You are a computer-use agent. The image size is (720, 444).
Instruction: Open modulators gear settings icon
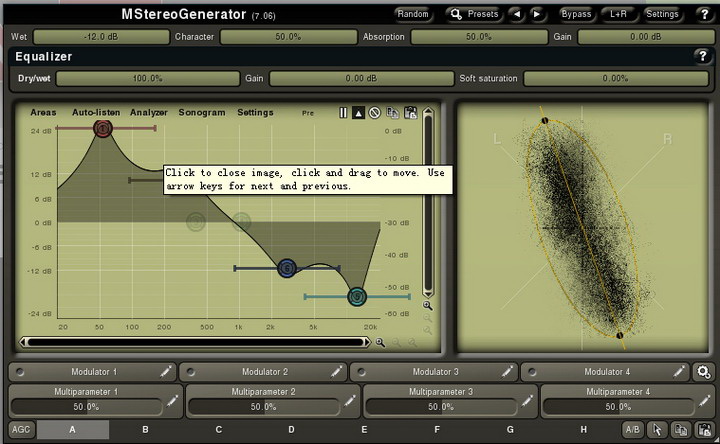point(703,372)
